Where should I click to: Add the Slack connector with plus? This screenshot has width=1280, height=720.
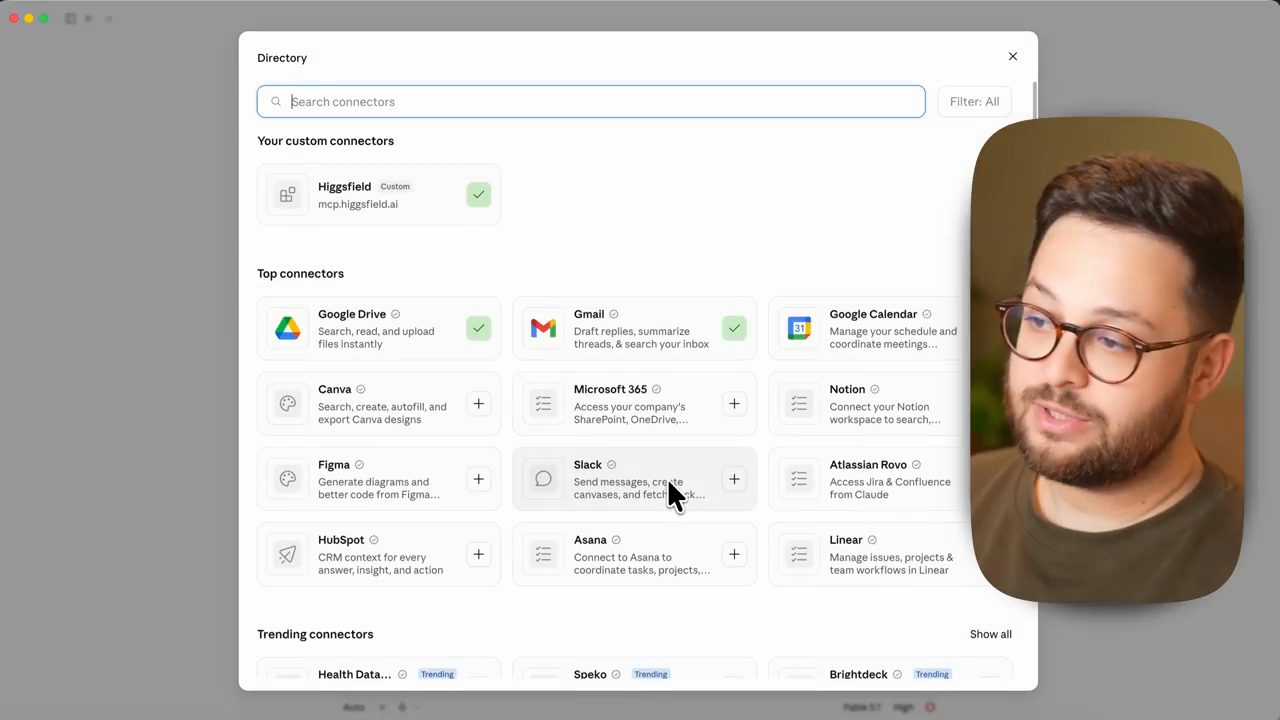coord(734,479)
